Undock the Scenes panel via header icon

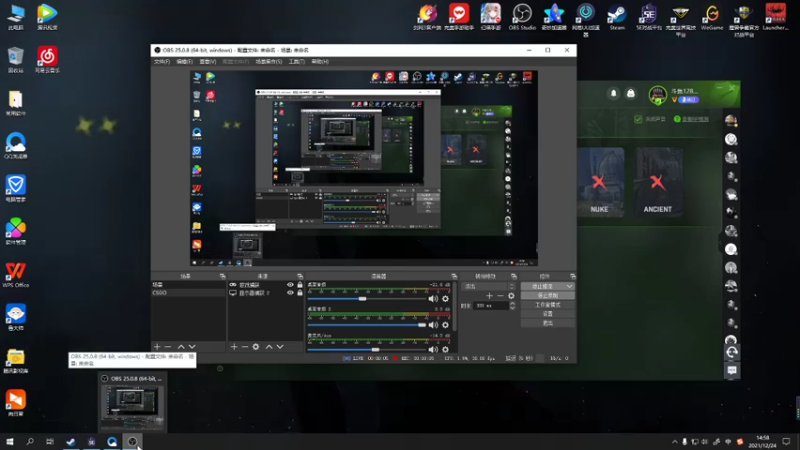click(x=222, y=276)
